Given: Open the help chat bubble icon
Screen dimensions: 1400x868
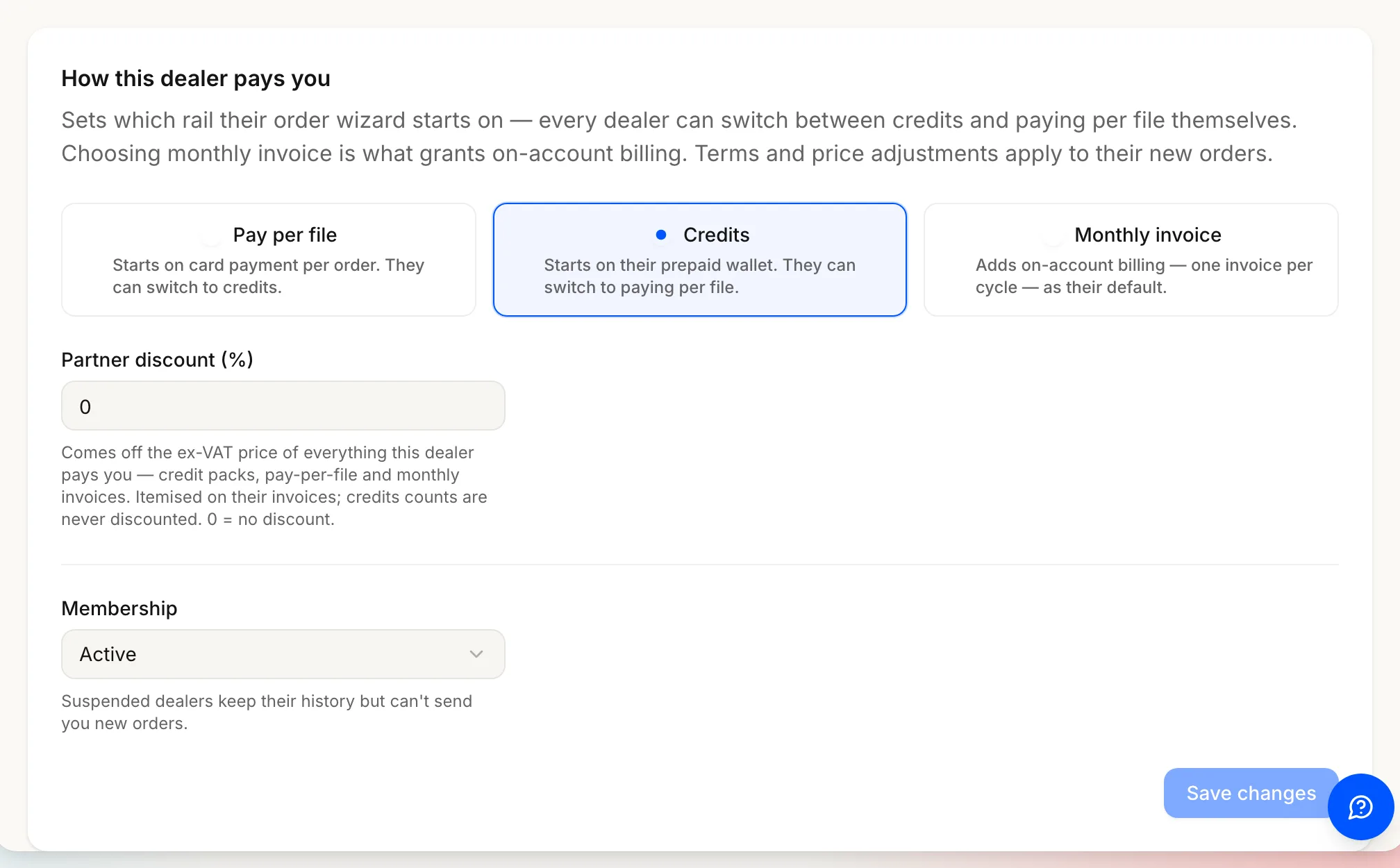Looking at the screenshot, I should (1360, 807).
